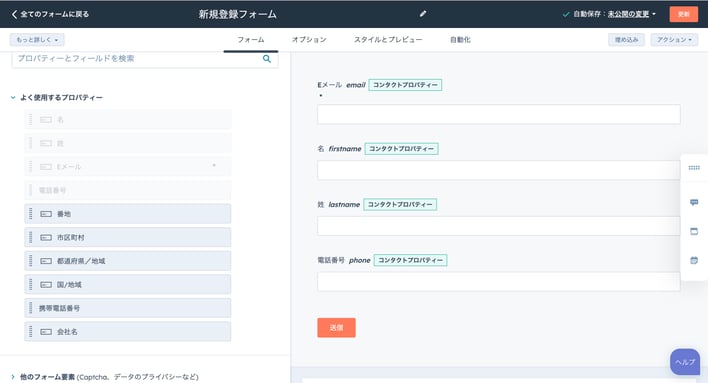
Task: Click the greyed-out 姓 property field icon
Action: (x=46, y=143)
